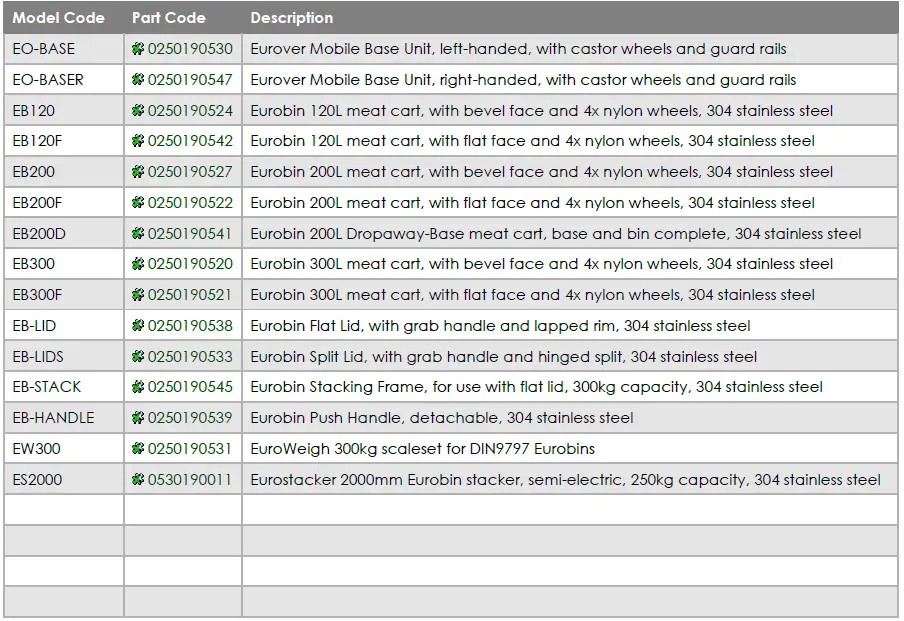Click the green icon beside part code 0250190545

(x=138, y=387)
